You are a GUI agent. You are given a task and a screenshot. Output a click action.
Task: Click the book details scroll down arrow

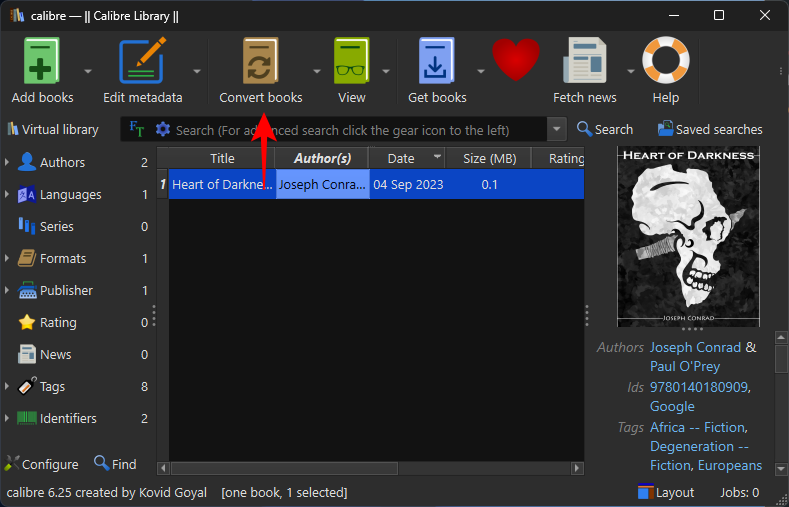pyautogui.click(x=780, y=469)
